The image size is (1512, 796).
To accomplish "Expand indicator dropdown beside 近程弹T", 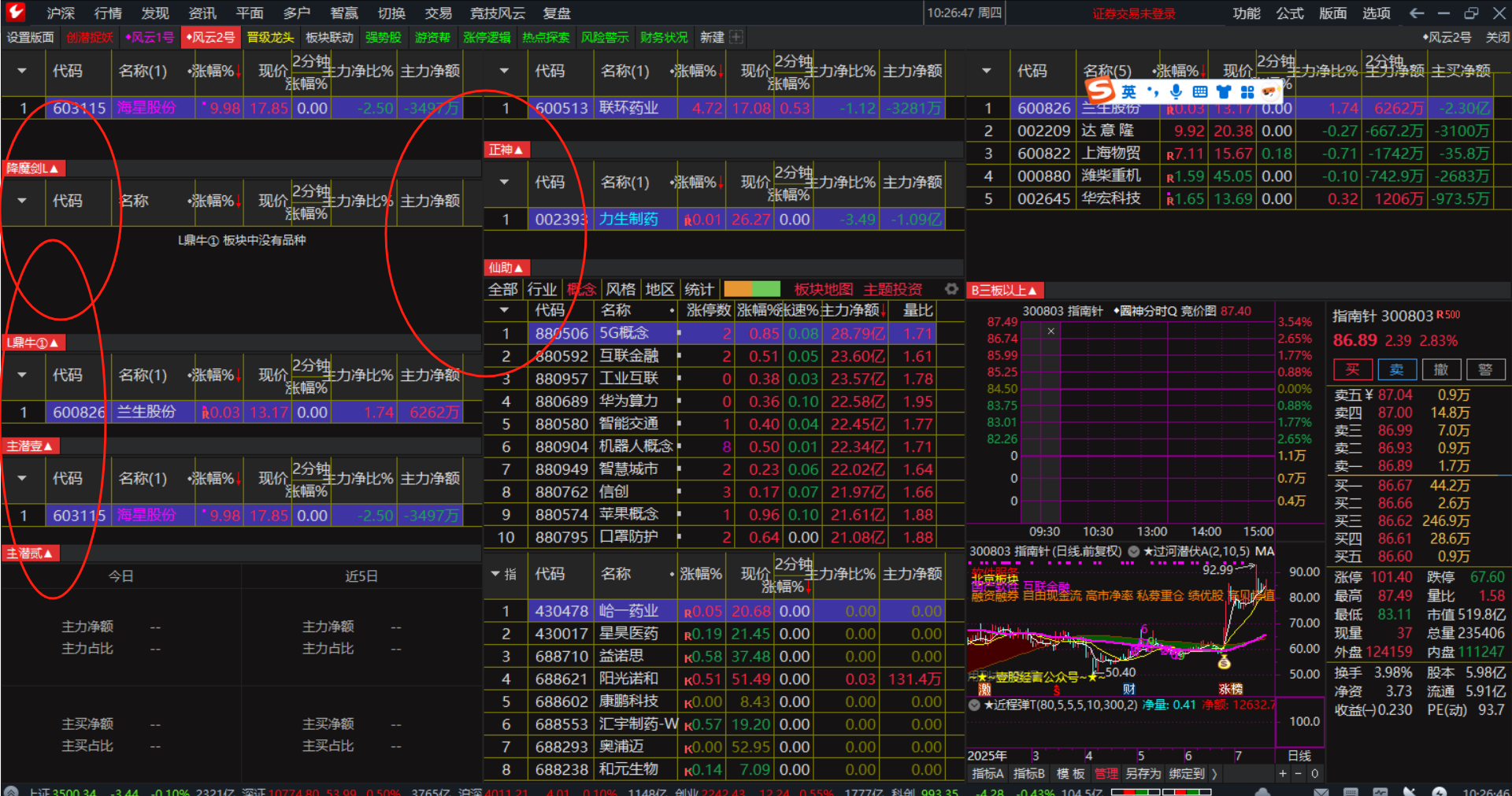I will tap(975, 705).
